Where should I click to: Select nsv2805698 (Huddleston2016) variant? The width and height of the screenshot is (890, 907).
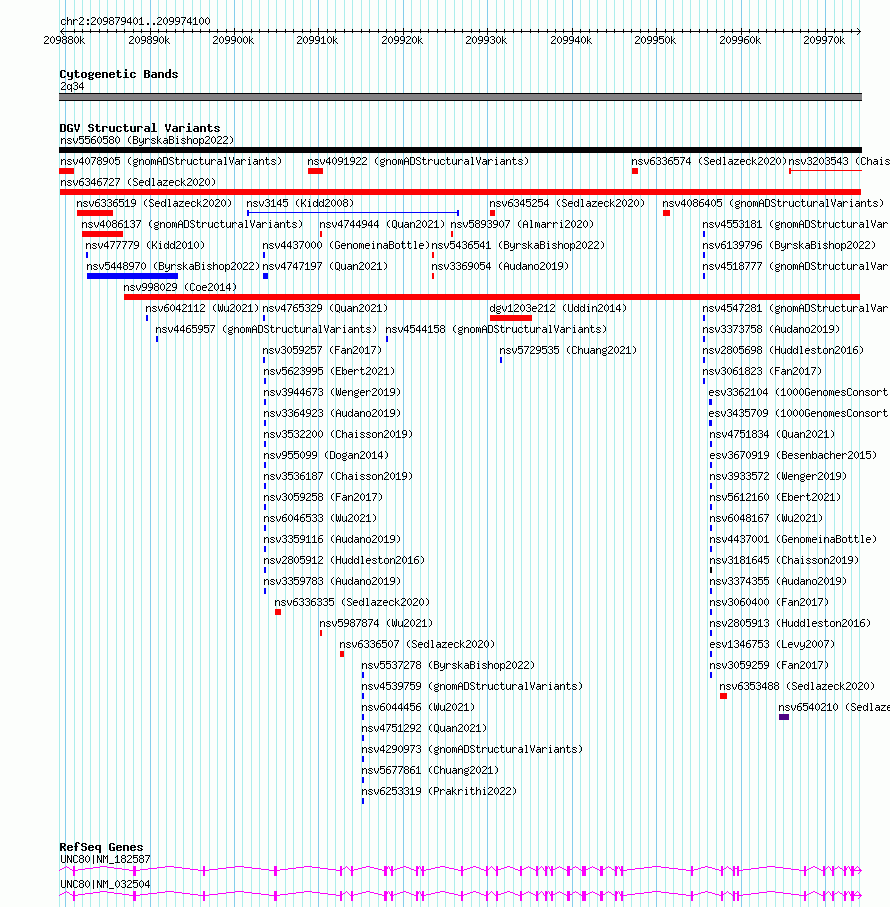pos(783,350)
